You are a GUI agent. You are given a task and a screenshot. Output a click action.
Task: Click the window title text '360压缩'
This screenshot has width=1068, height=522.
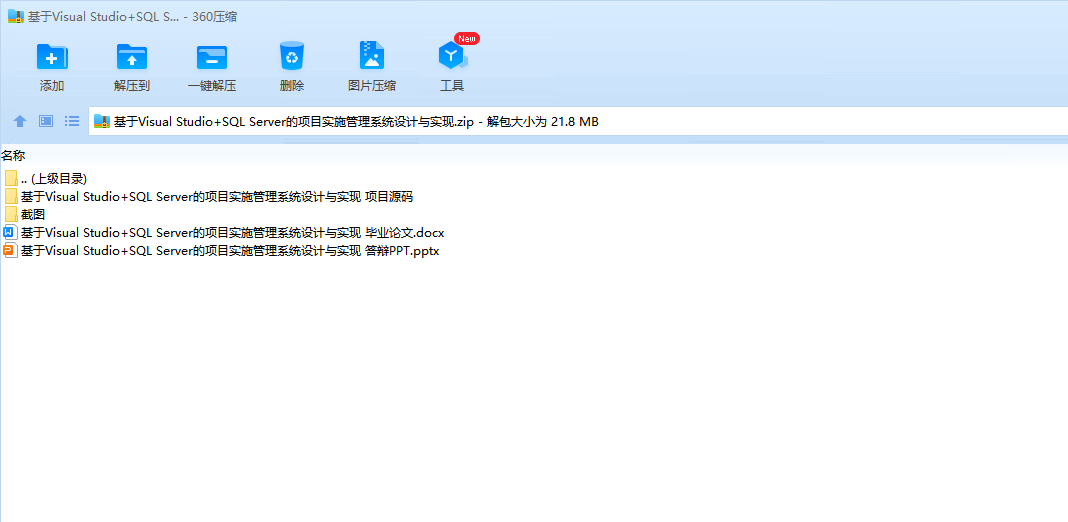(214, 17)
